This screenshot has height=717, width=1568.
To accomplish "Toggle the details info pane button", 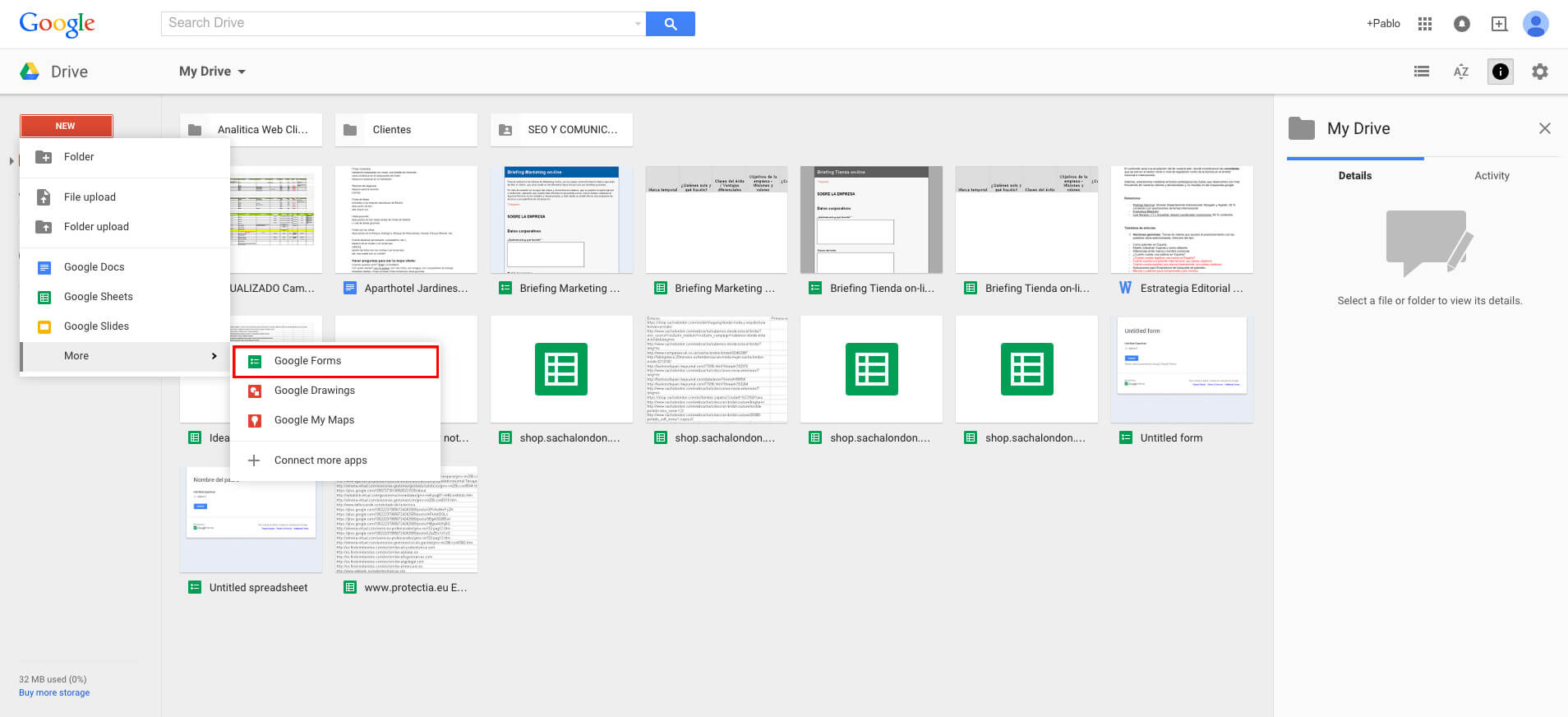I will pyautogui.click(x=1500, y=72).
